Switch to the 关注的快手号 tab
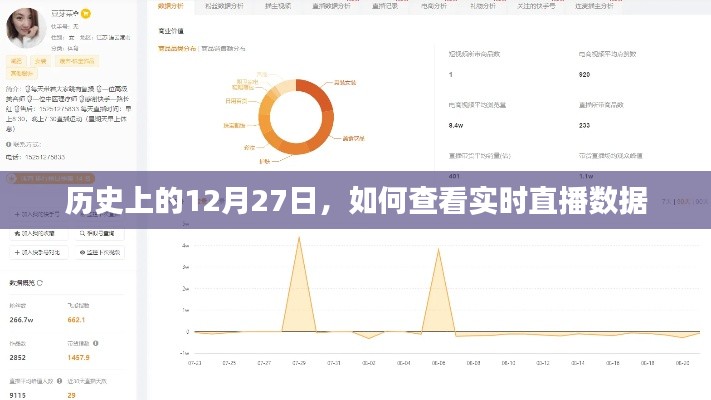 [x=536, y=6]
